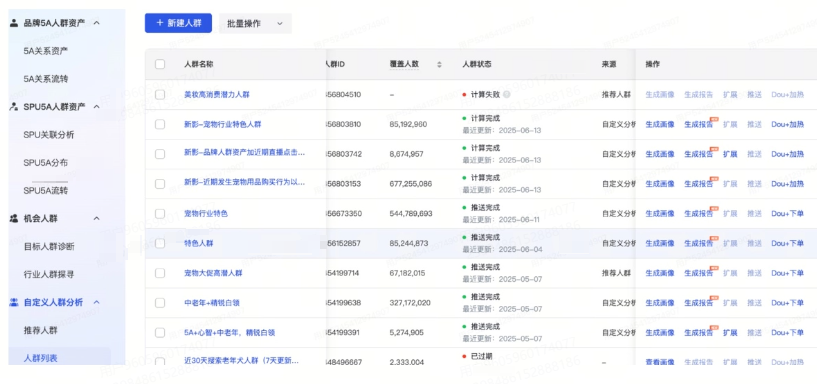The image size is (817, 384).
Task: Click 生成画像 for 新影-宠物行业特色人群
Action: (660, 125)
